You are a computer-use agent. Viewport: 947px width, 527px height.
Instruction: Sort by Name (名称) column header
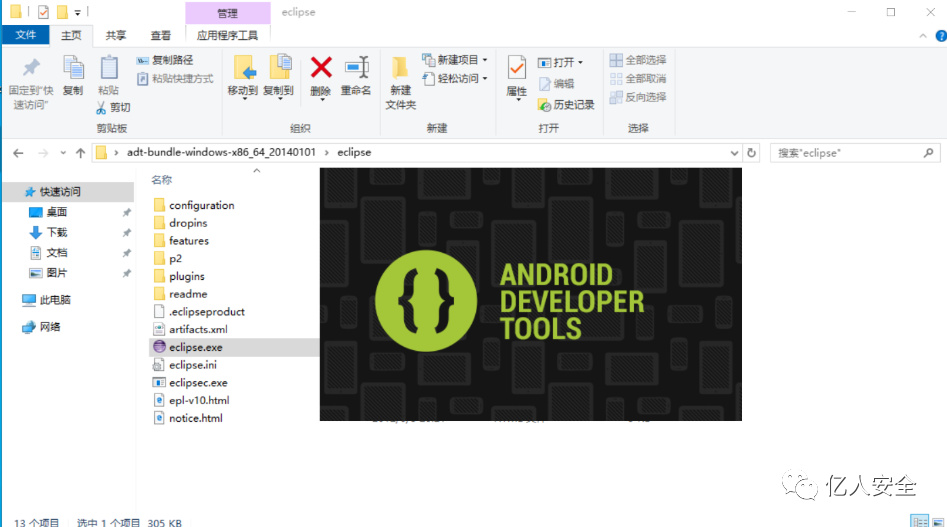(161, 180)
